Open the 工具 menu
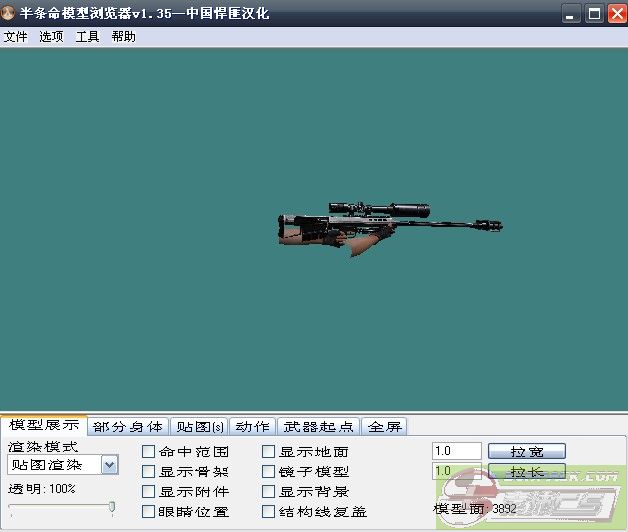 pos(88,36)
